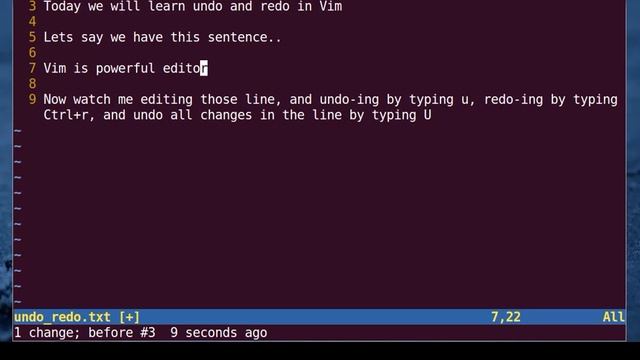Click the word 'undo-ing' on line 9
640x360 pixels.
(349, 100)
